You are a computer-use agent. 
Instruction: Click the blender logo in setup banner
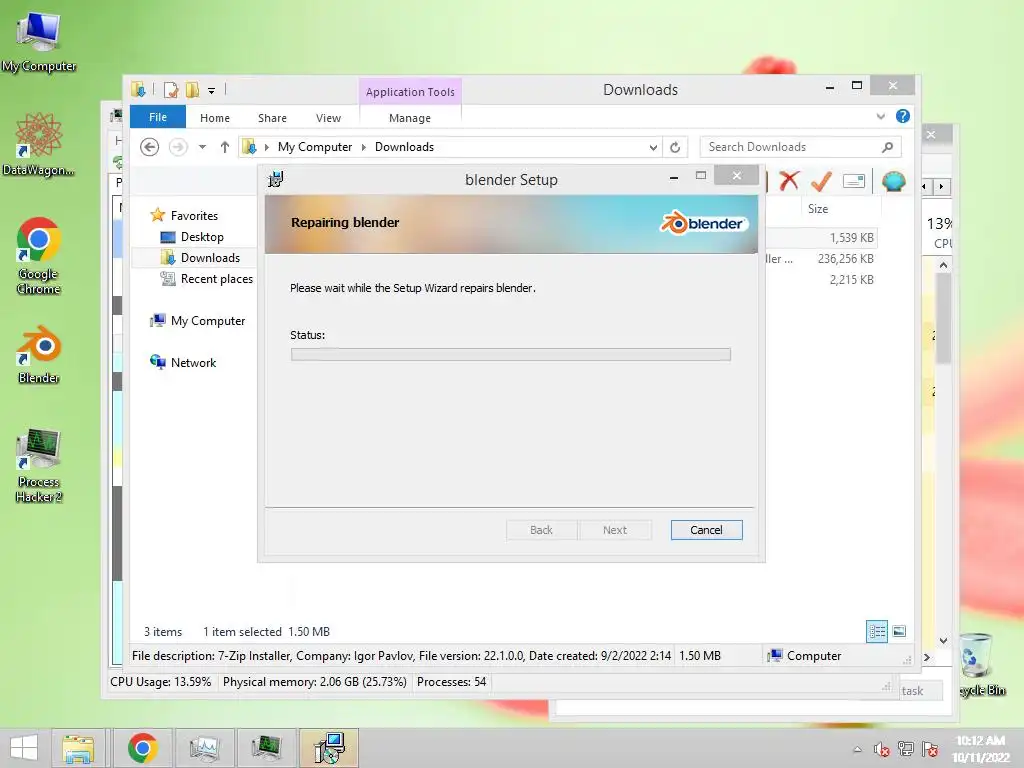click(x=703, y=223)
